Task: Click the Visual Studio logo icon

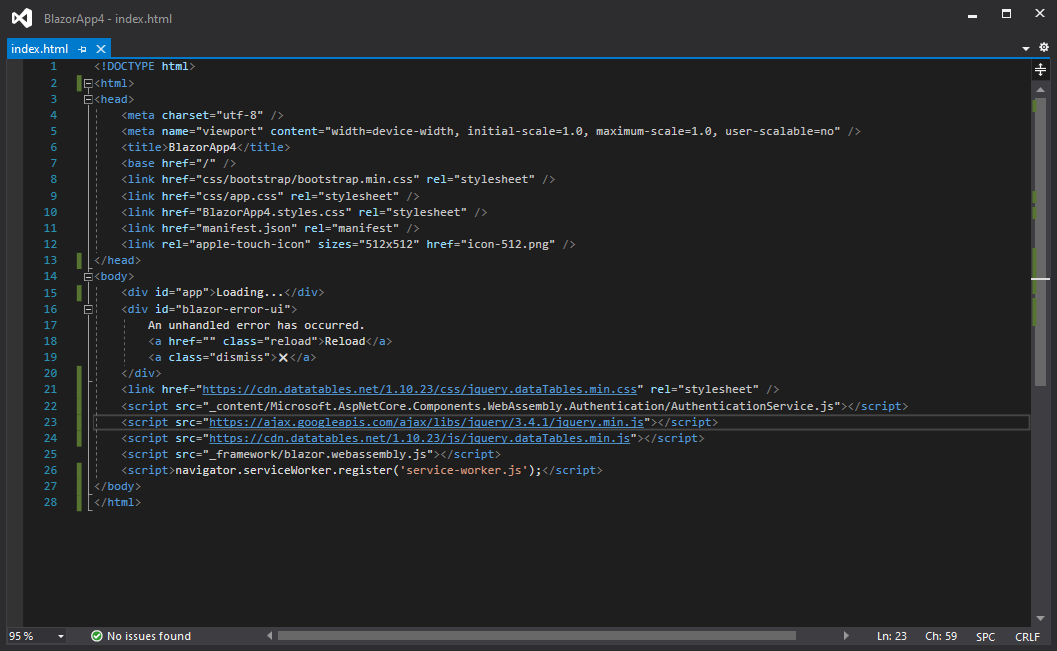Action: click(21, 18)
